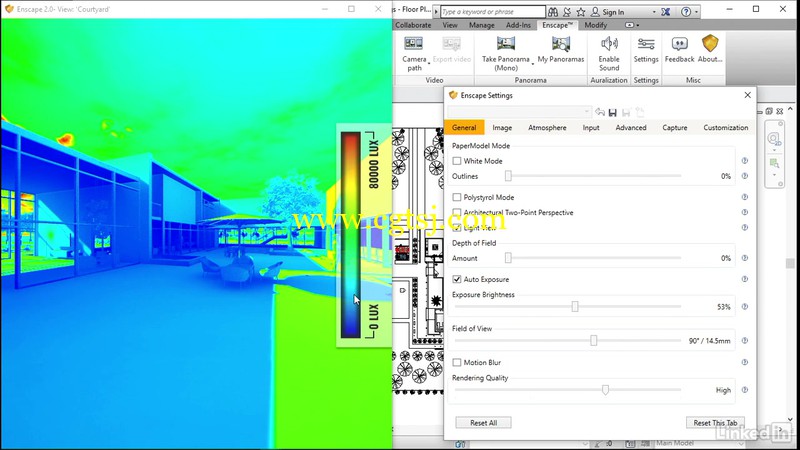
Task: Show help for Polystyrol Mode
Action: 744,197
